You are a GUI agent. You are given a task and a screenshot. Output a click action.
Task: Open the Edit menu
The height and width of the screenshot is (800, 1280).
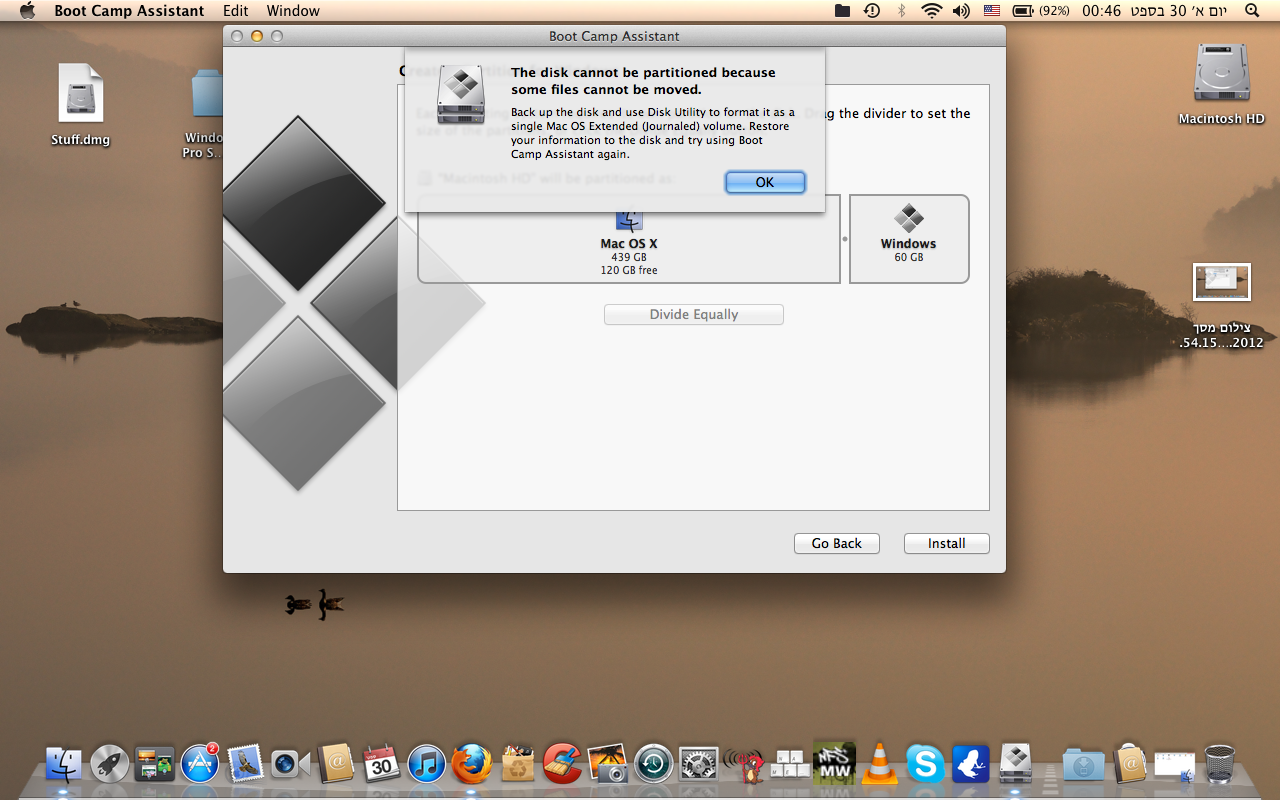click(x=236, y=11)
